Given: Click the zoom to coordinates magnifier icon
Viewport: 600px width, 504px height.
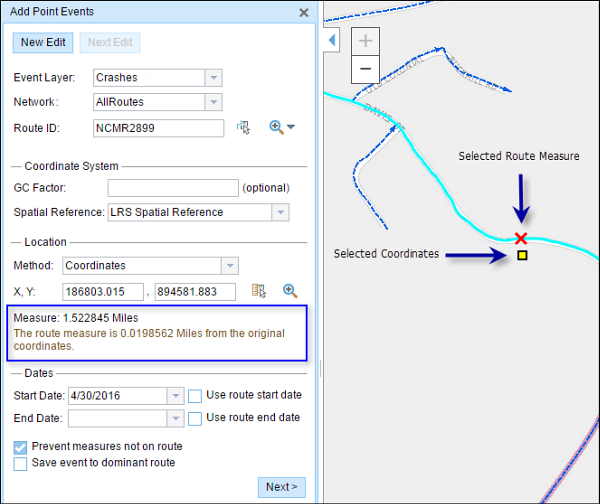Looking at the screenshot, I should coord(290,291).
